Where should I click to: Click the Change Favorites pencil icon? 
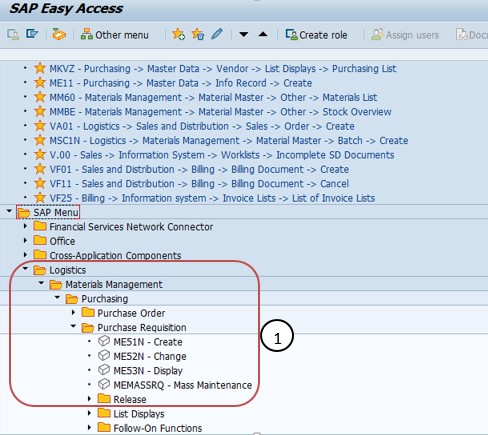point(217,34)
